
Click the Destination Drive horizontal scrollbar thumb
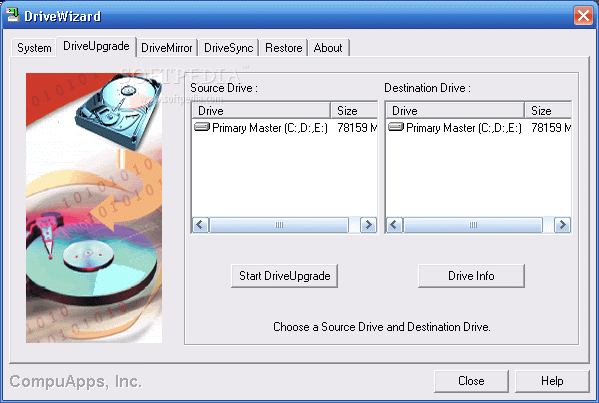coord(473,225)
